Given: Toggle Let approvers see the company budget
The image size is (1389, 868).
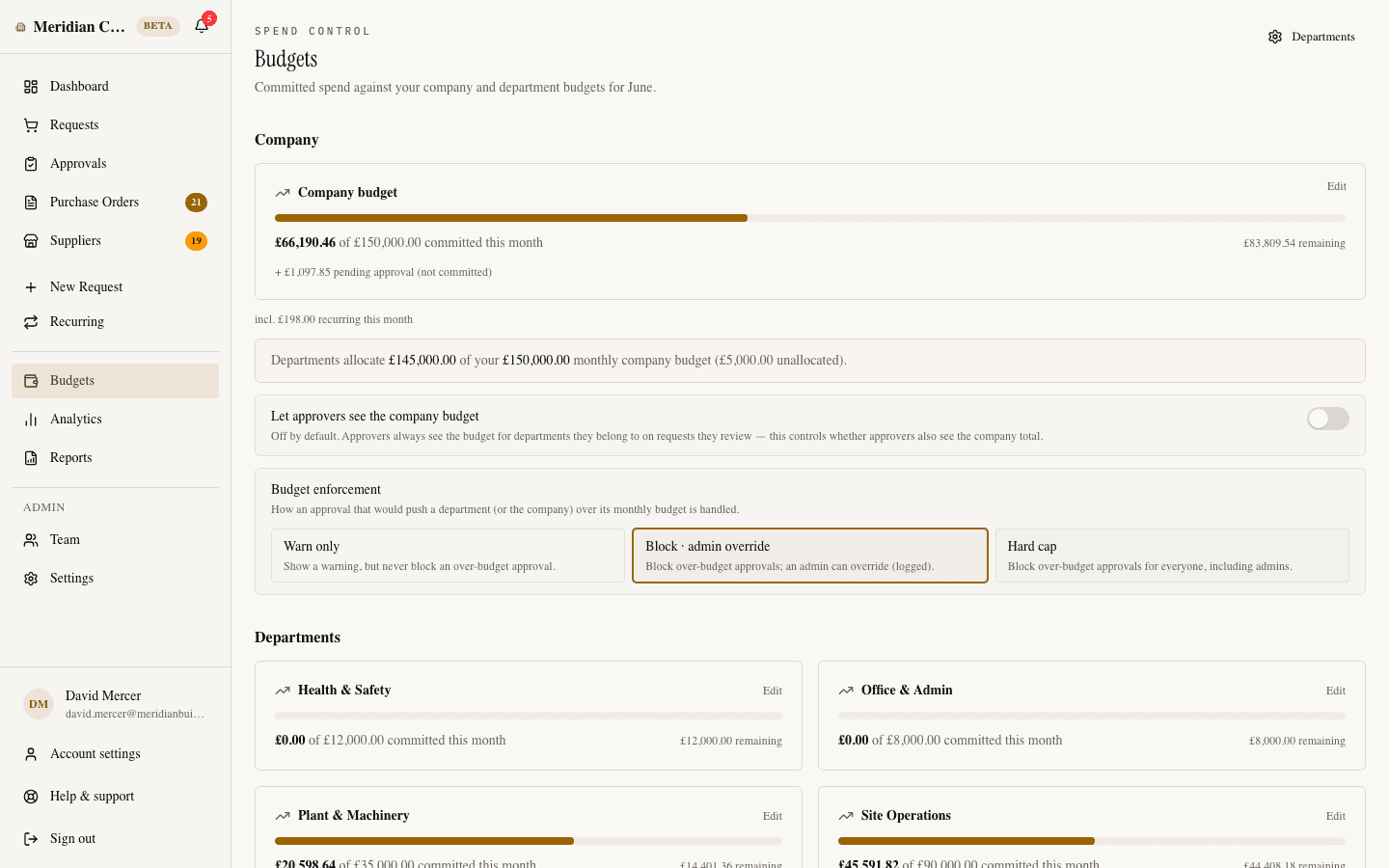Looking at the screenshot, I should coord(1328,419).
